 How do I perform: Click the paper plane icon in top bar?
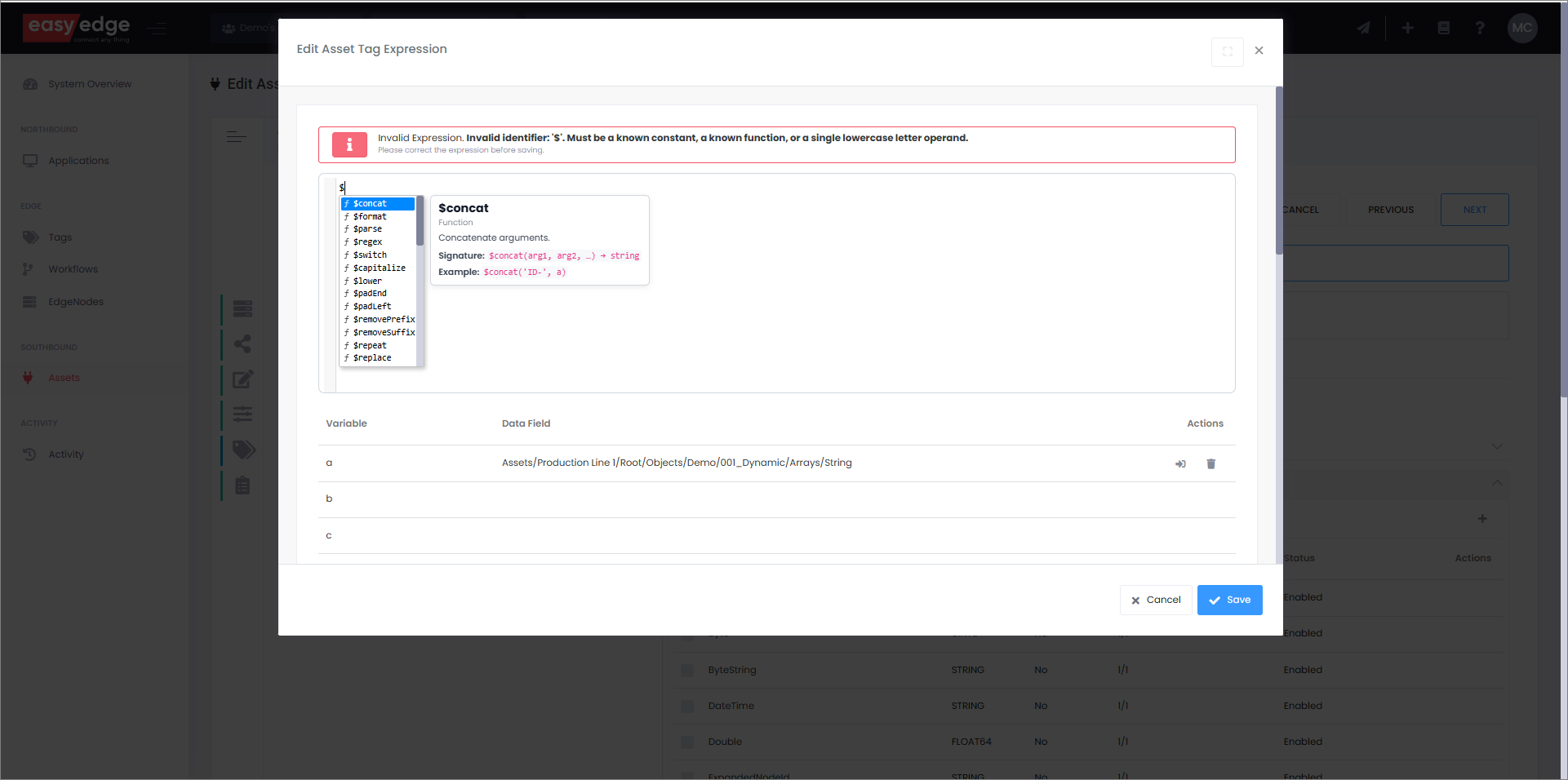coord(1363,28)
